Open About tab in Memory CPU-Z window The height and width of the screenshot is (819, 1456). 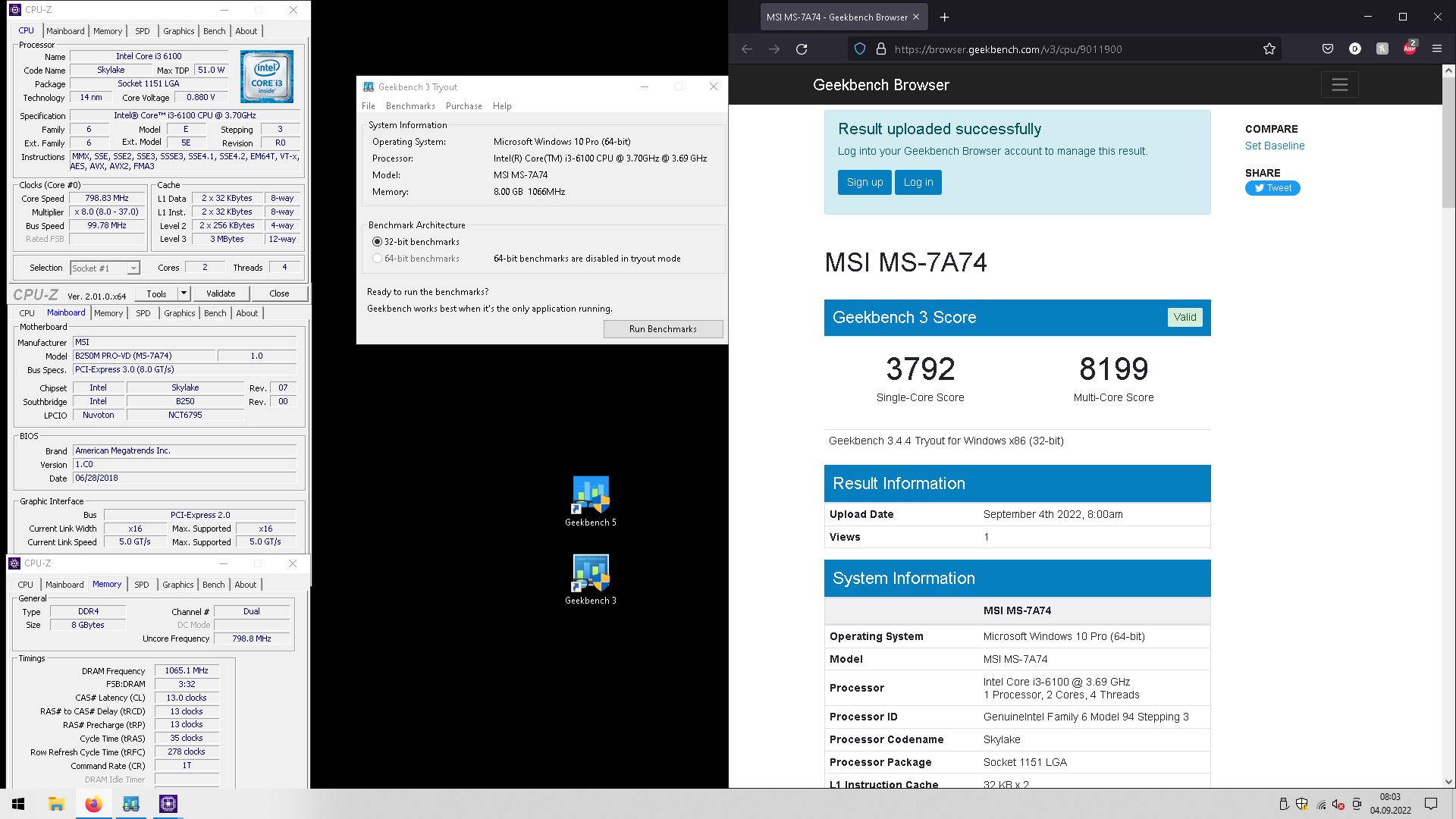(246, 585)
